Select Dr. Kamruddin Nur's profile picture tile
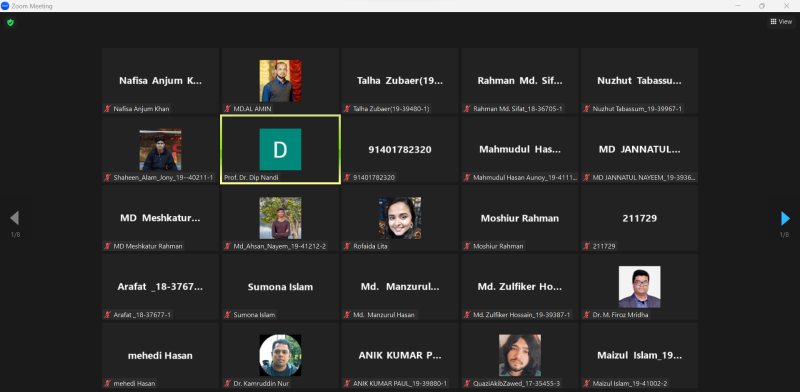Viewport: 800px width, 392px height. pos(280,355)
